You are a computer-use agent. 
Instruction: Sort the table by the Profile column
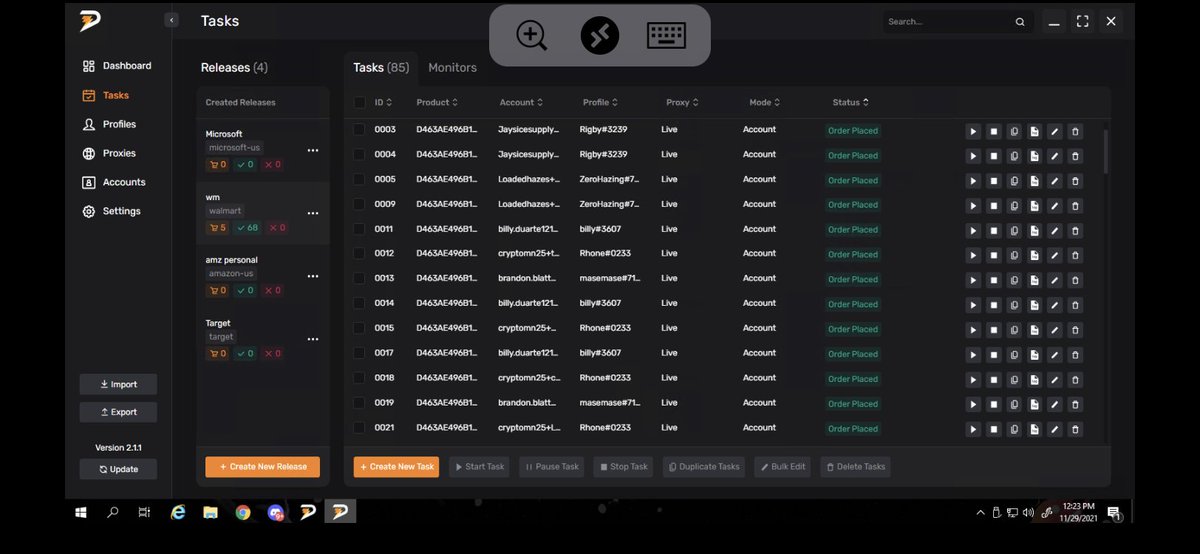pos(601,102)
